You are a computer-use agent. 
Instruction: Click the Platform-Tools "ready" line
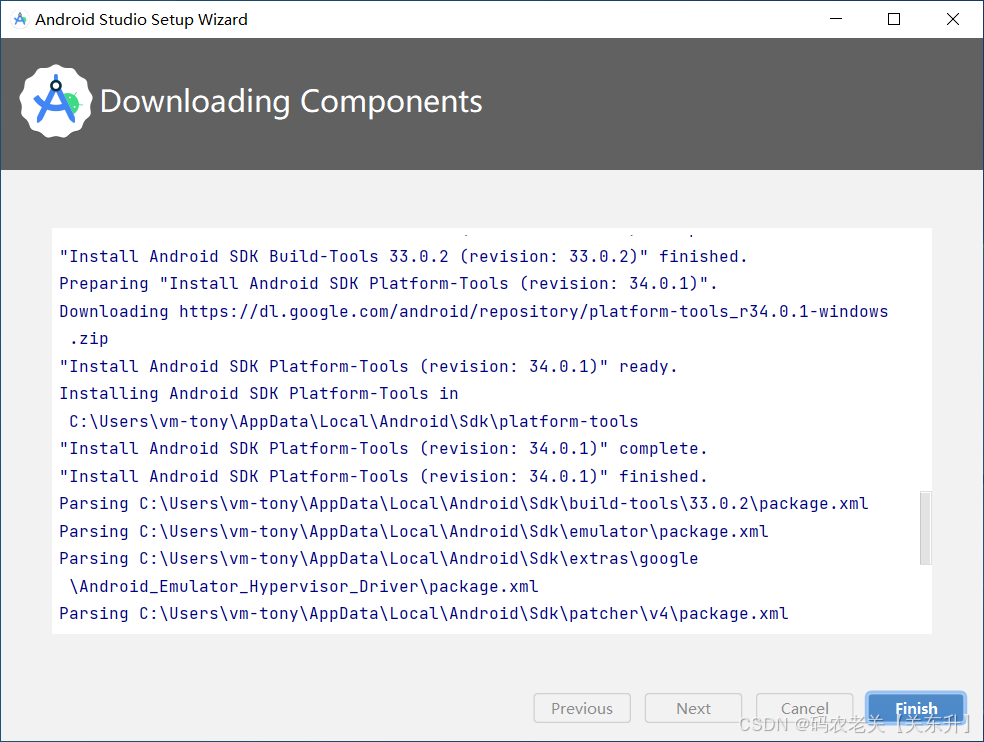pos(368,366)
